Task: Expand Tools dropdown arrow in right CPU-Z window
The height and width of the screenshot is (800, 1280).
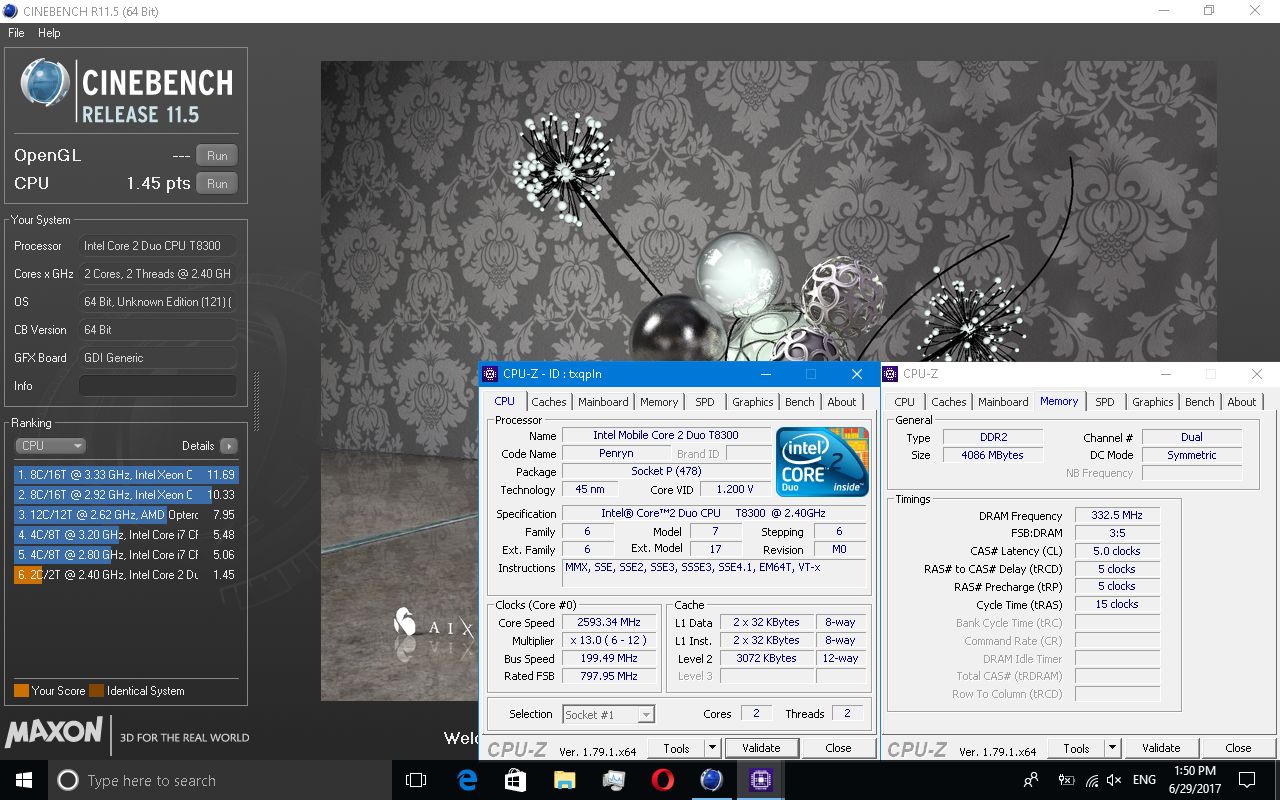Action: click(1112, 748)
